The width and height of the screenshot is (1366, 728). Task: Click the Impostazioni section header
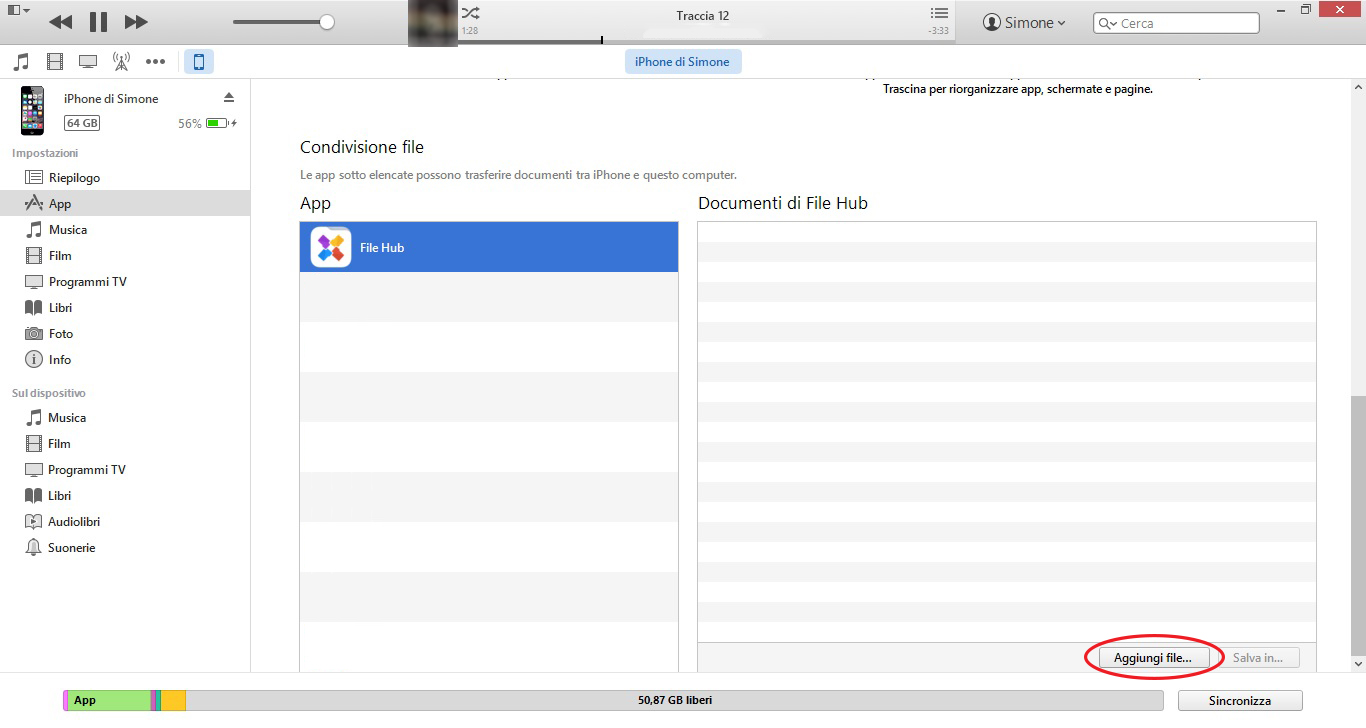coord(45,153)
